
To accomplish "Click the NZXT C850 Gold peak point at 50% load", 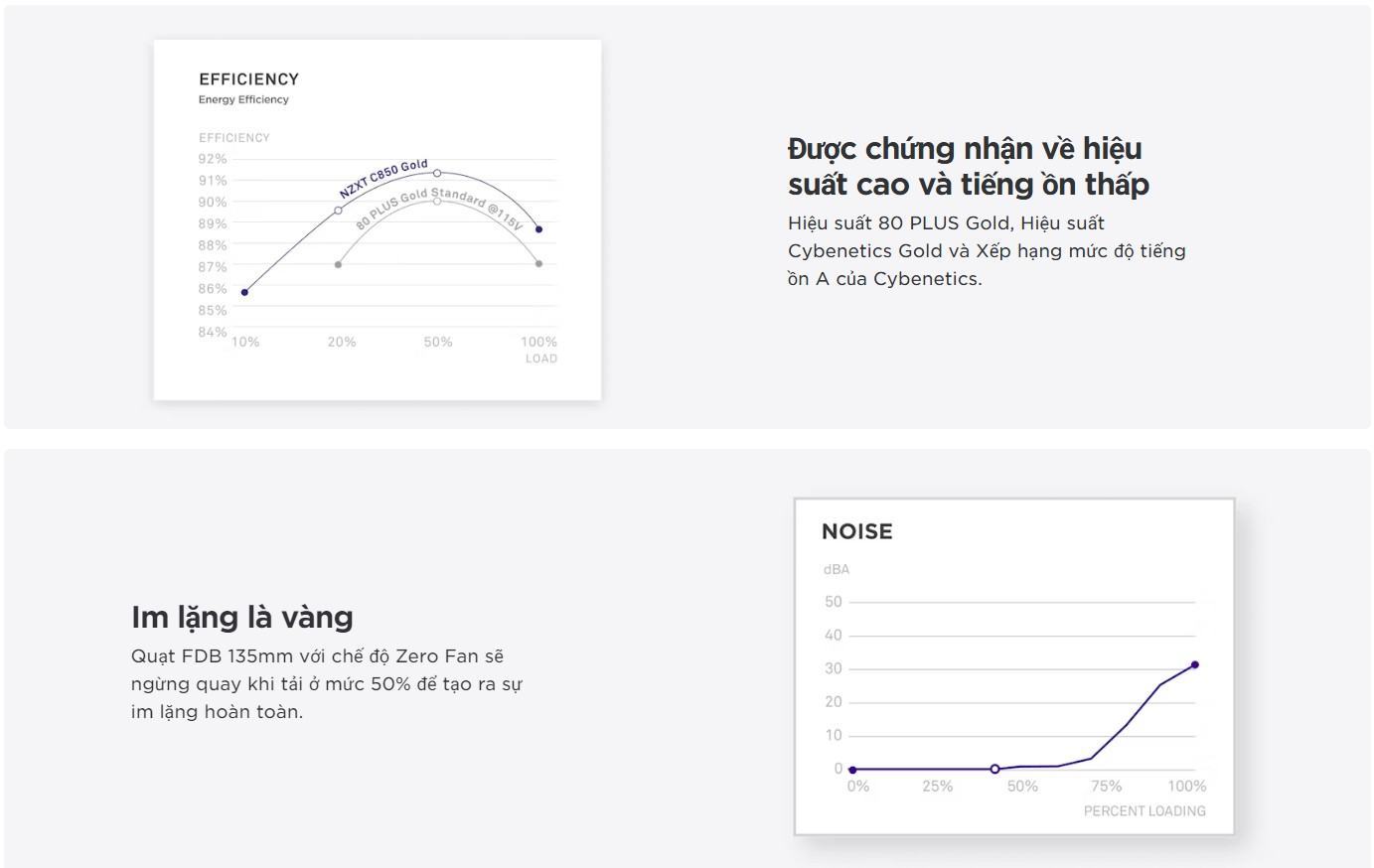I will click(437, 173).
